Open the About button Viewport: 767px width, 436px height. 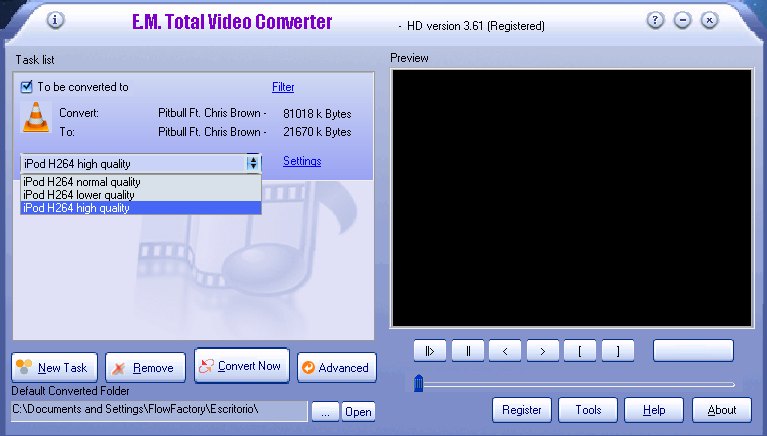pyautogui.click(x=722, y=410)
